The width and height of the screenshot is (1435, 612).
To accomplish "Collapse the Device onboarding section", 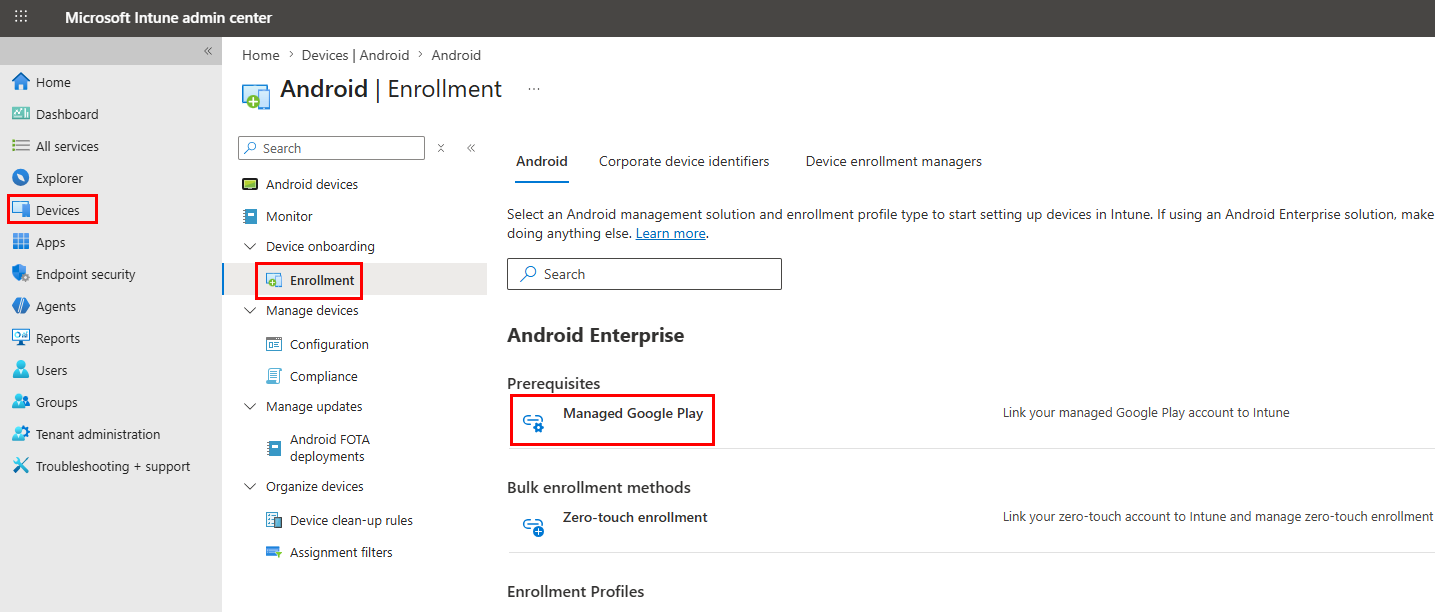I will 250,246.
